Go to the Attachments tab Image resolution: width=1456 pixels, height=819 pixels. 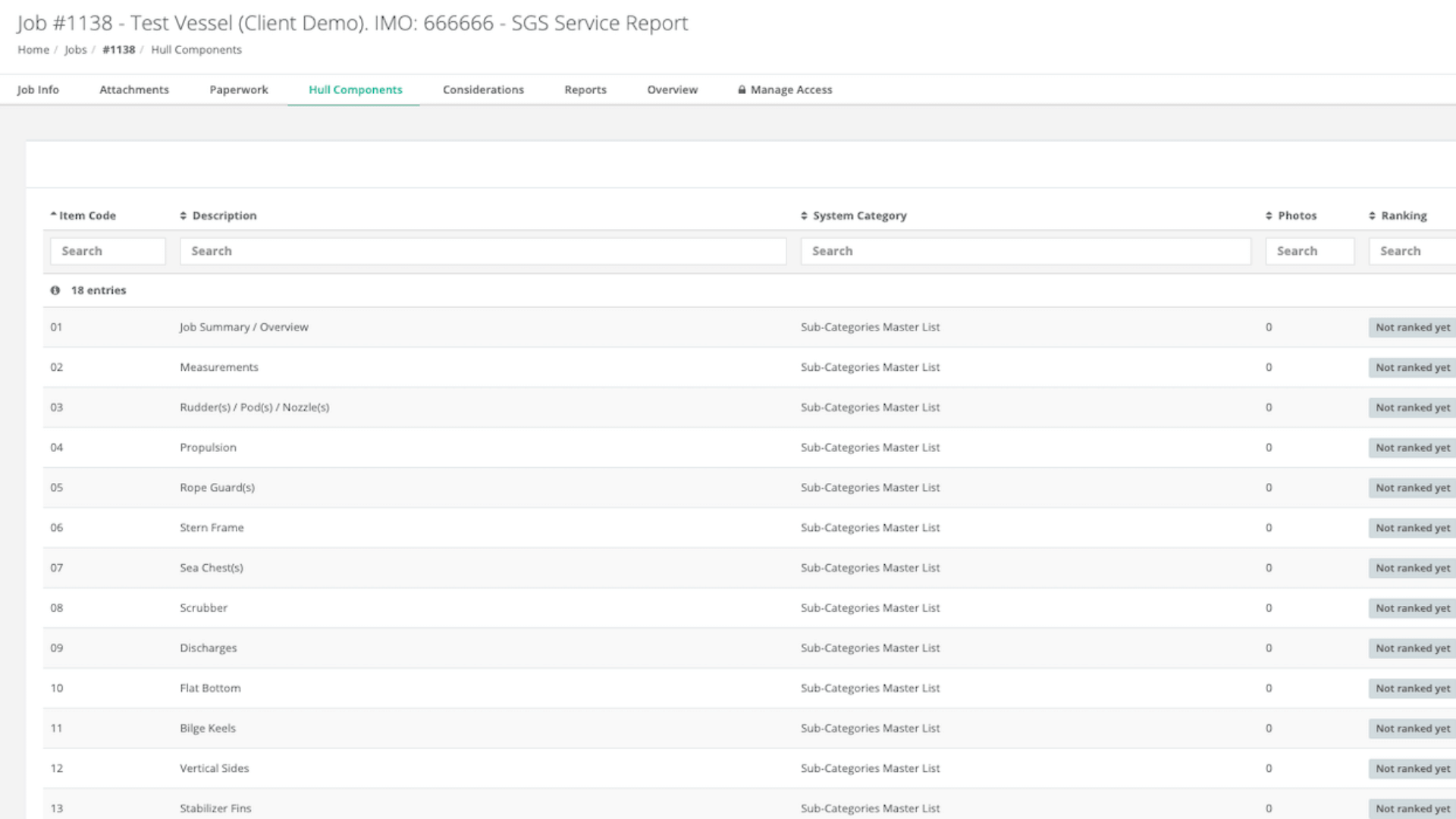point(134,89)
